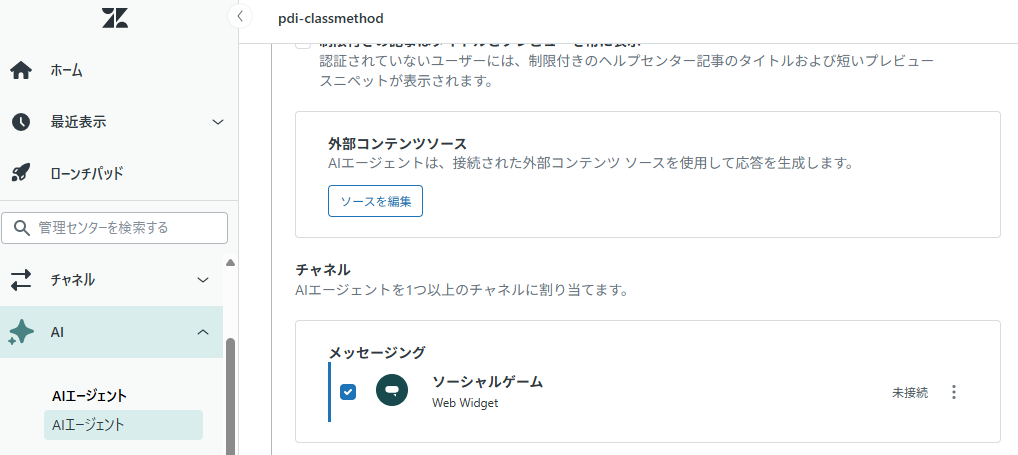
Task: Toggle the partially visible restricted article checkbox
Action: (303, 45)
